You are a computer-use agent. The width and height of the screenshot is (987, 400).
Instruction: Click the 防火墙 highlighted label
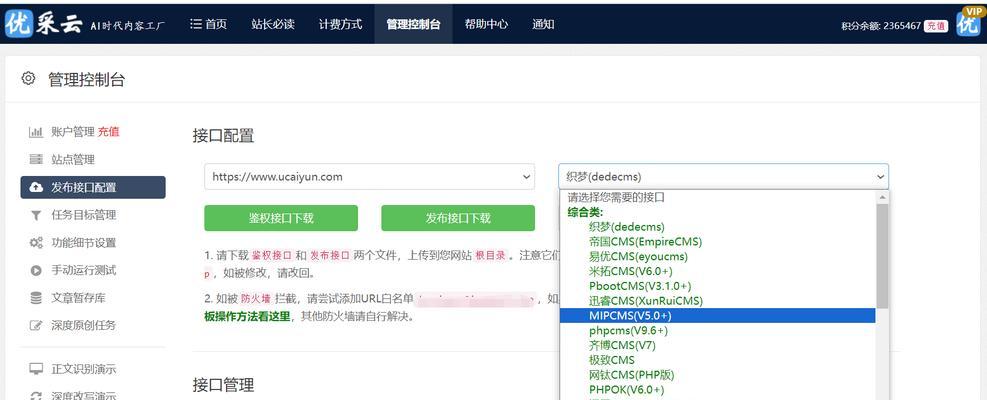point(255,299)
